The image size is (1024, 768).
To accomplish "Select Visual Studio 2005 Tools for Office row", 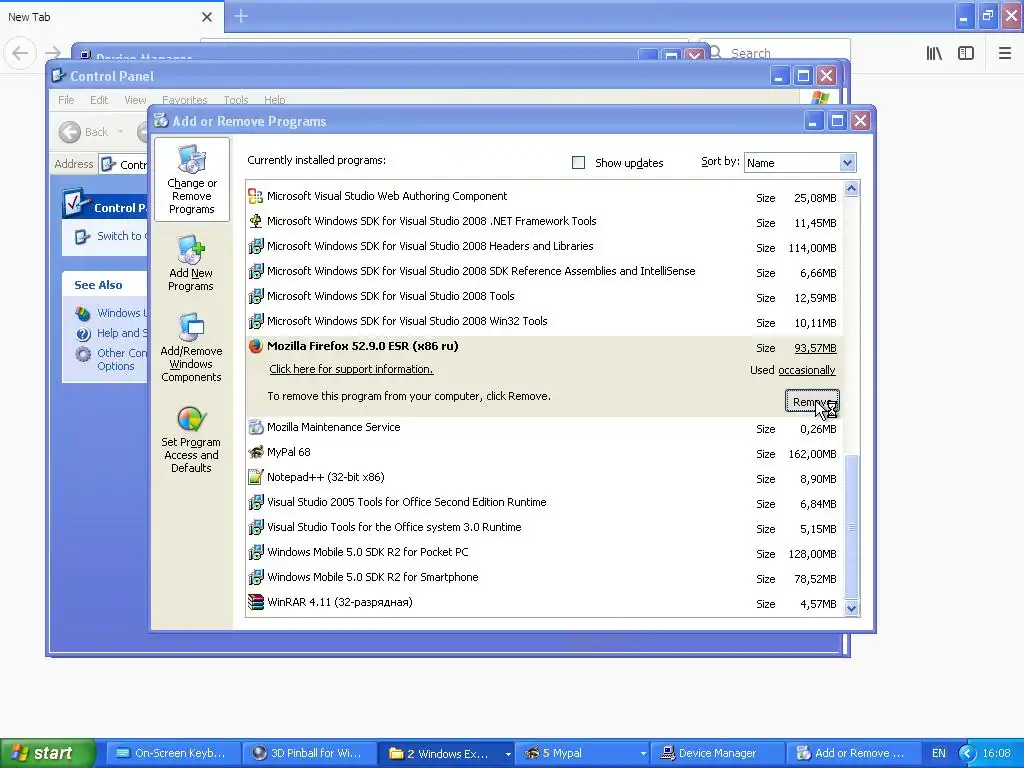I will [544, 502].
